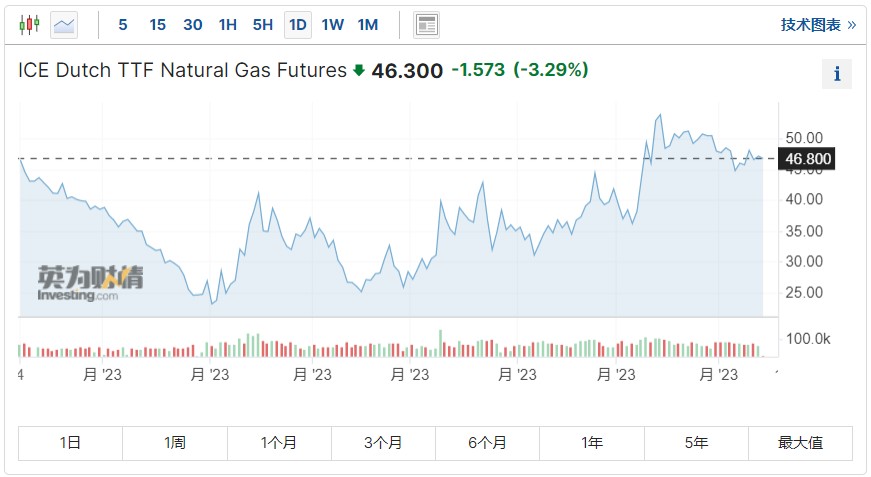Open the news panel icon
The height and width of the screenshot is (477, 871).
click(x=427, y=25)
